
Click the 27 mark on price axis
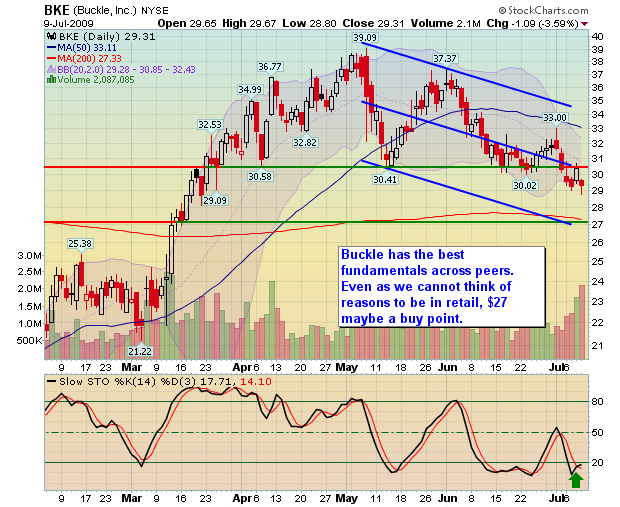[x=597, y=225]
